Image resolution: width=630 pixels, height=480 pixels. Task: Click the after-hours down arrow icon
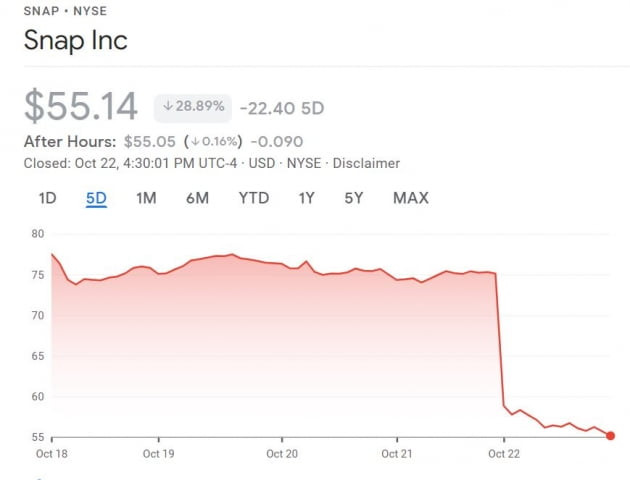(x=195, y=141)
